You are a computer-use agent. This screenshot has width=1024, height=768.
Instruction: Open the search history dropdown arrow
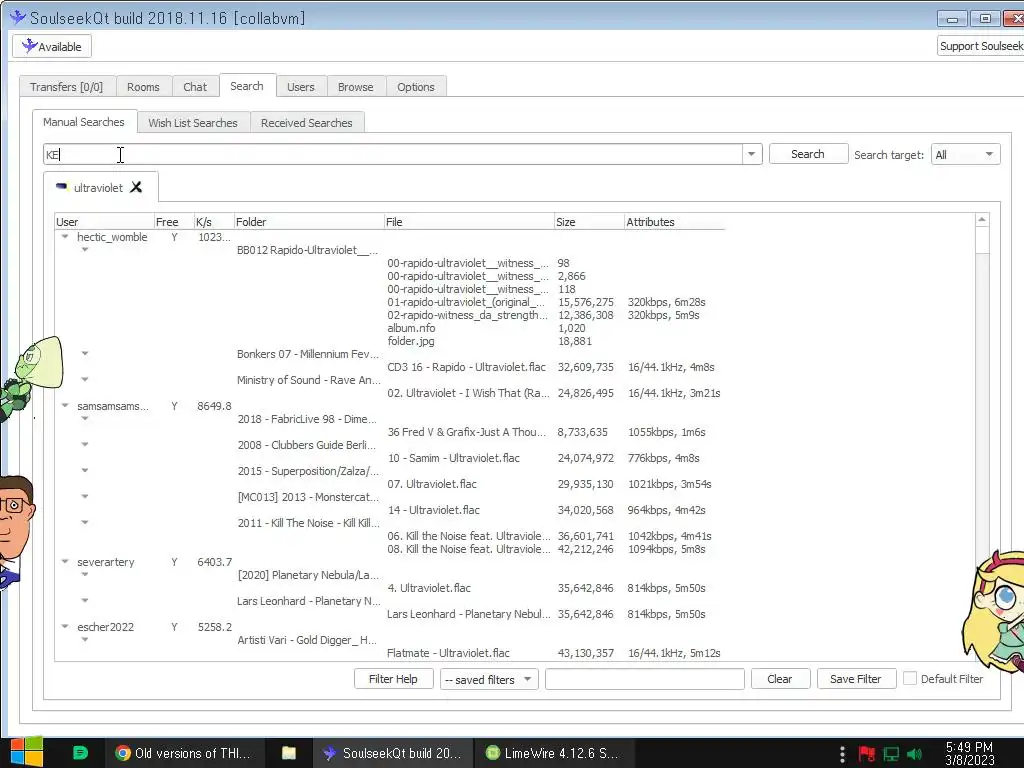[752, 154]
